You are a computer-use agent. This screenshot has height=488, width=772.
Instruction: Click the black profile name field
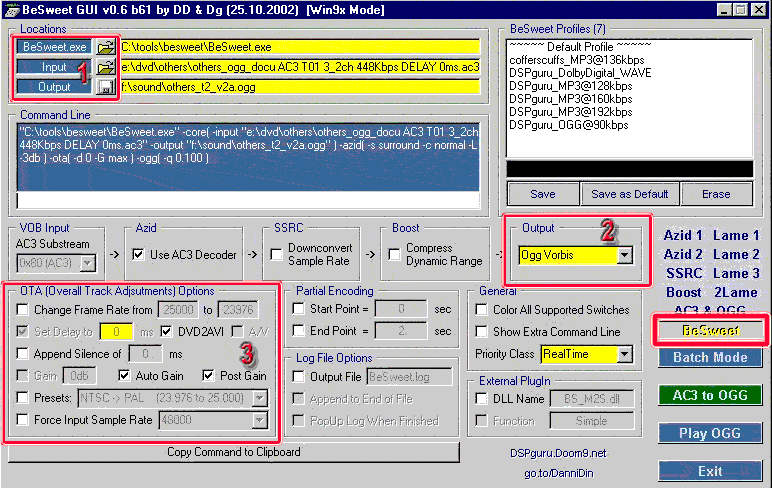point(630,169)
